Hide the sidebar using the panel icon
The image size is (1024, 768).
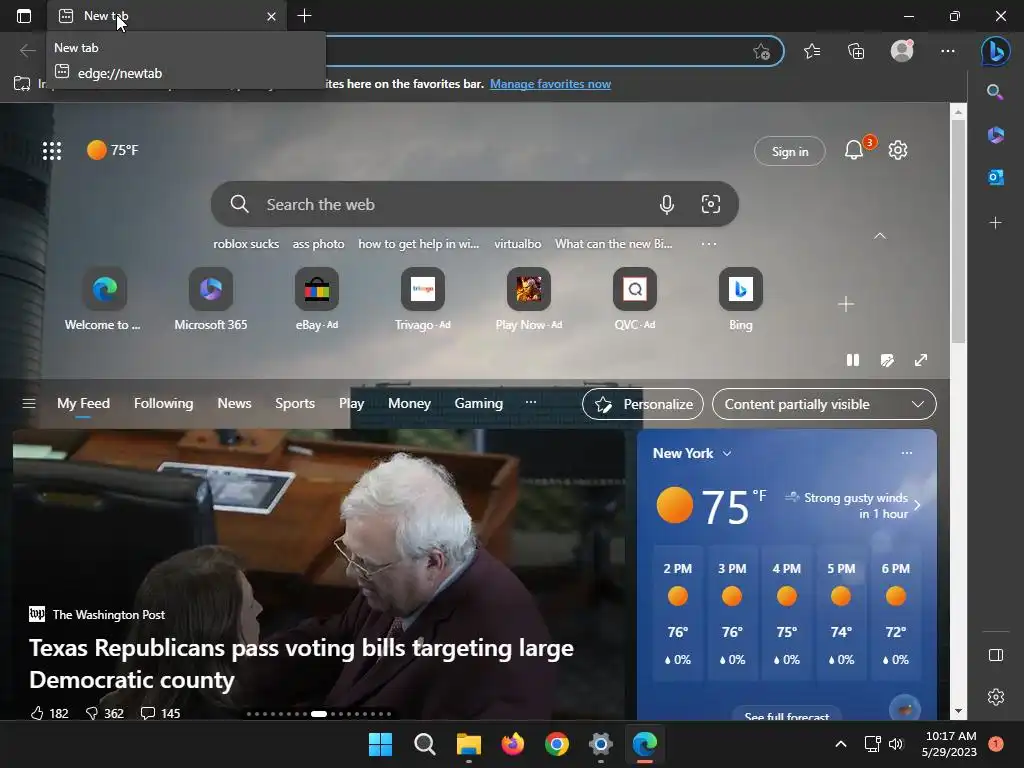pyautogui.click(x=995, y=655)
